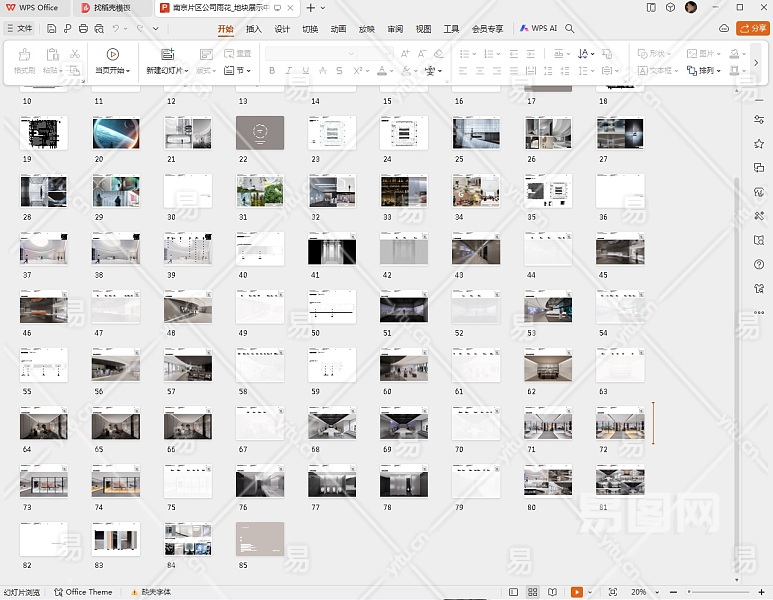Image resolution: width=773 pixels, height=600 pixels.
Task: Expand the 排列 arrange dropdown
Action: (x=710, y=71)
